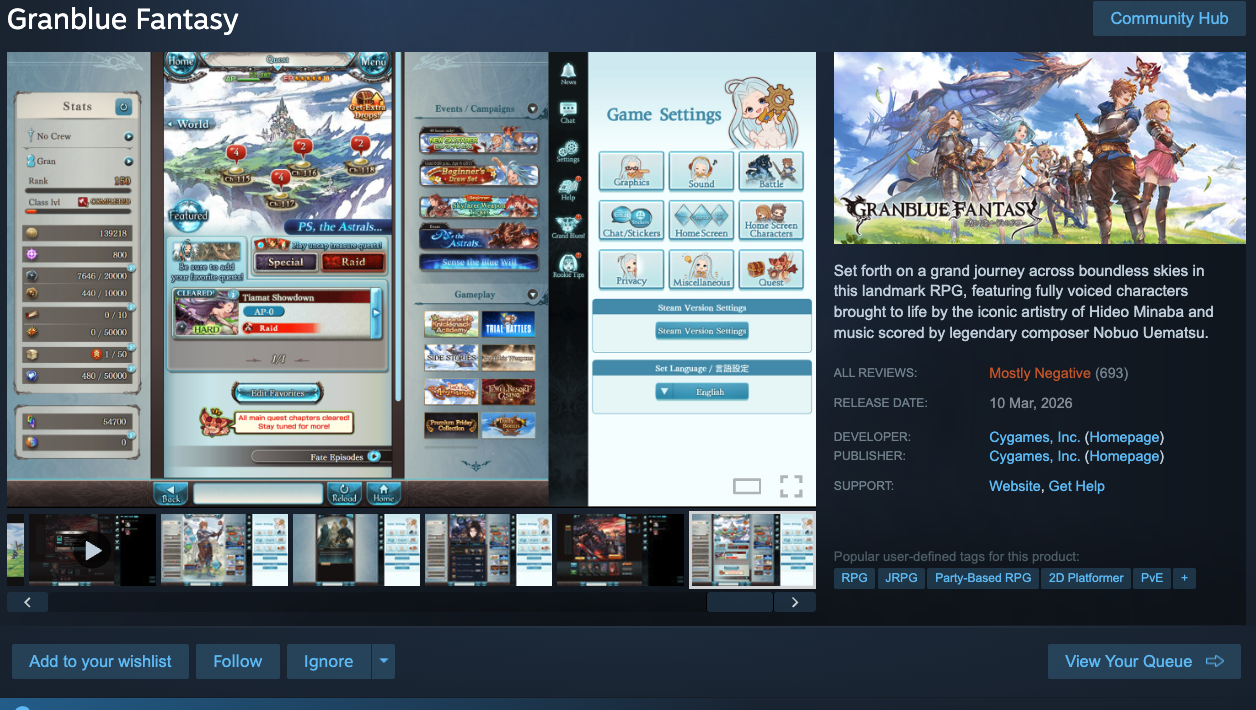Select the JRPG tag
This screenshot has width=1256, height=710.
coord(902,578)
